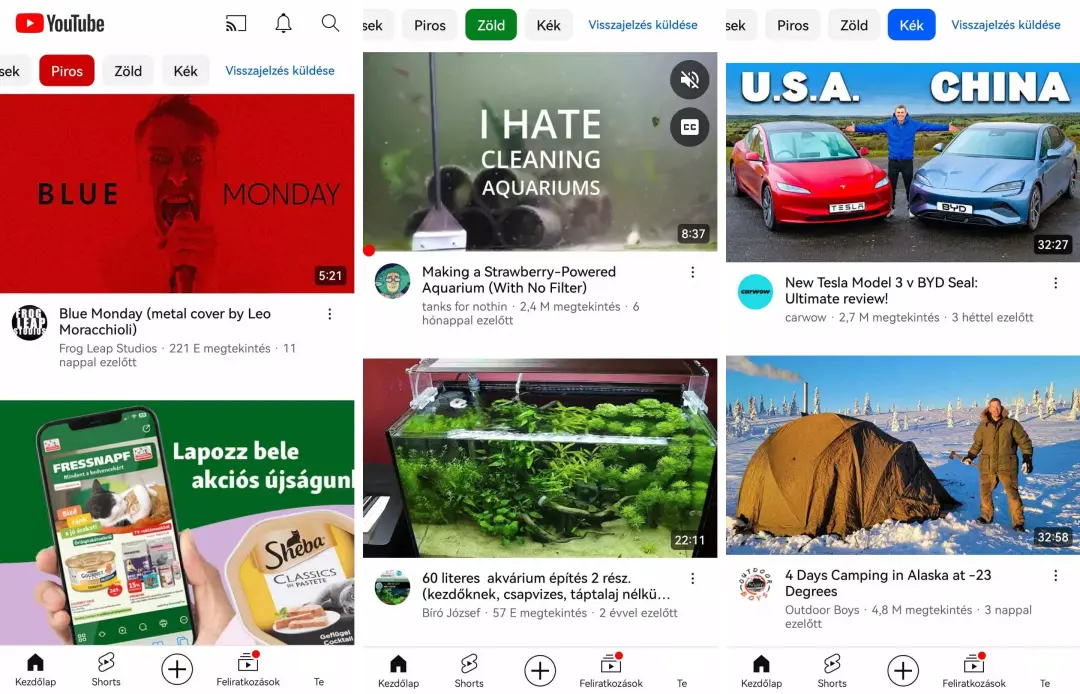Image resolution: width=1080 pixels, height=694 pixels.
Task: Select the Zöld chip on the left screen
Action: [x=128, y=71]
